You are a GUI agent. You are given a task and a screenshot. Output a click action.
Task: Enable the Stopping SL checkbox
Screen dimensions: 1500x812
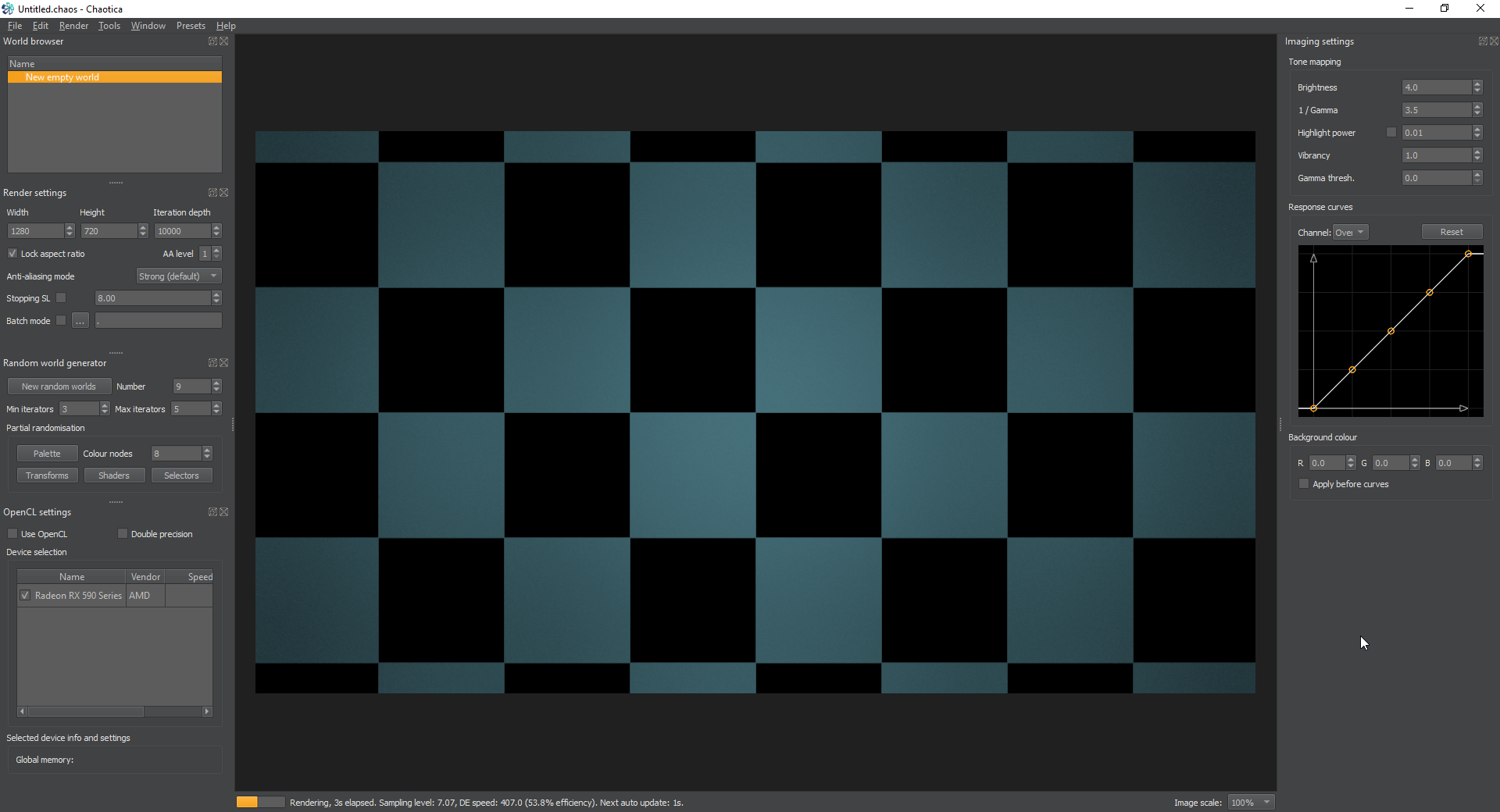coord(61,298)
